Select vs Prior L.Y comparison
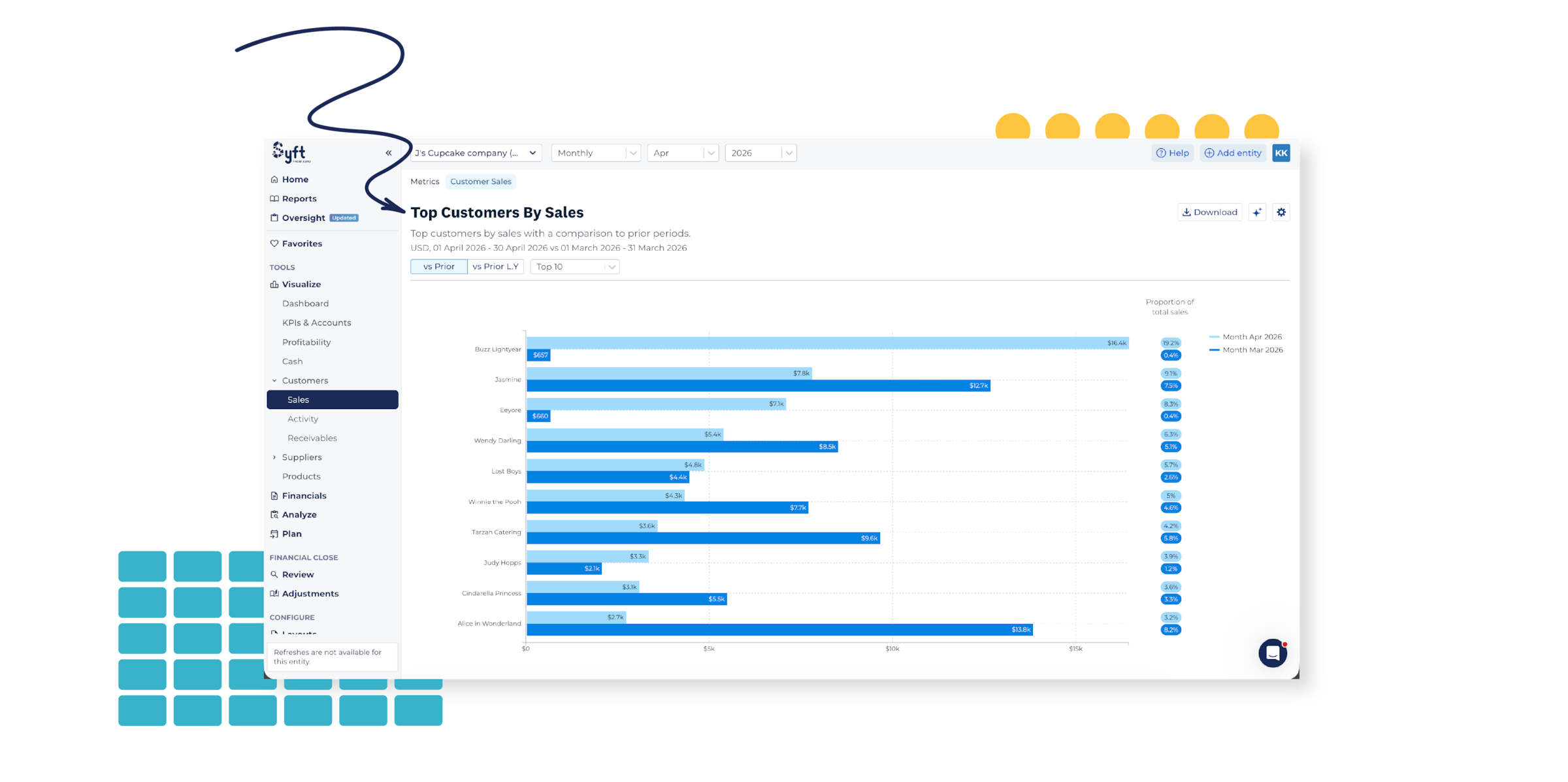 495,267
